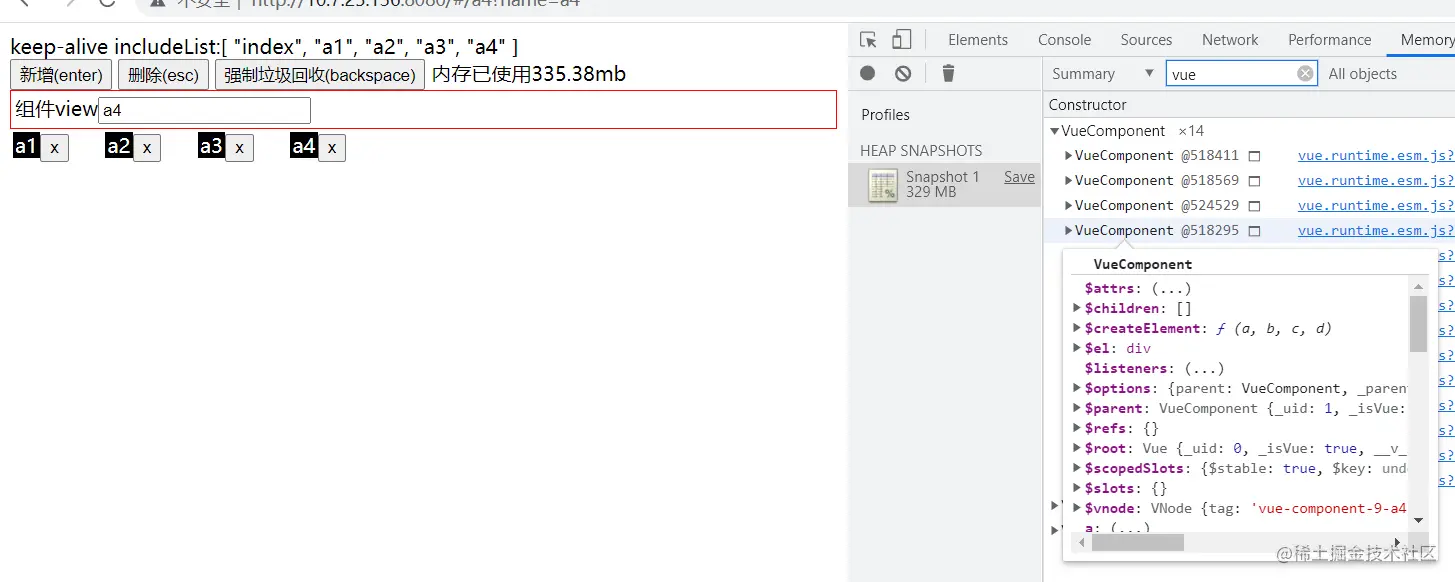Close the a1 tab with x
The height and width of the screenshot is (582, 1455).
[54, 148]
